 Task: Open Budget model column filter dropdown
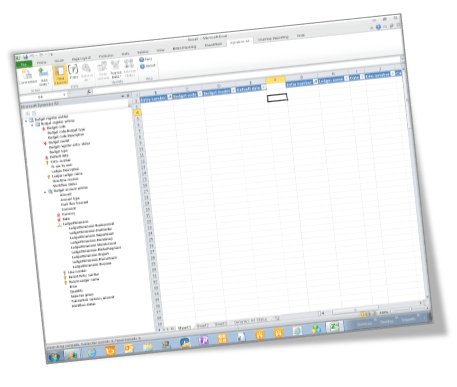pyautogui.click(x=233, y=90)
